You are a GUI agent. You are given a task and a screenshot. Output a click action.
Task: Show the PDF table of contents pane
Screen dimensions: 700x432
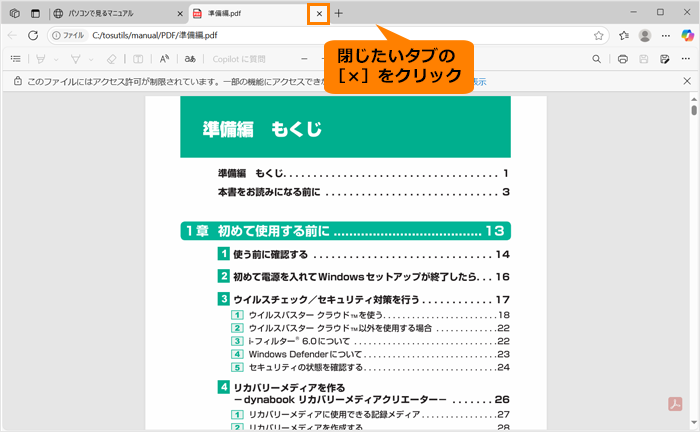(x=16, y=59)
